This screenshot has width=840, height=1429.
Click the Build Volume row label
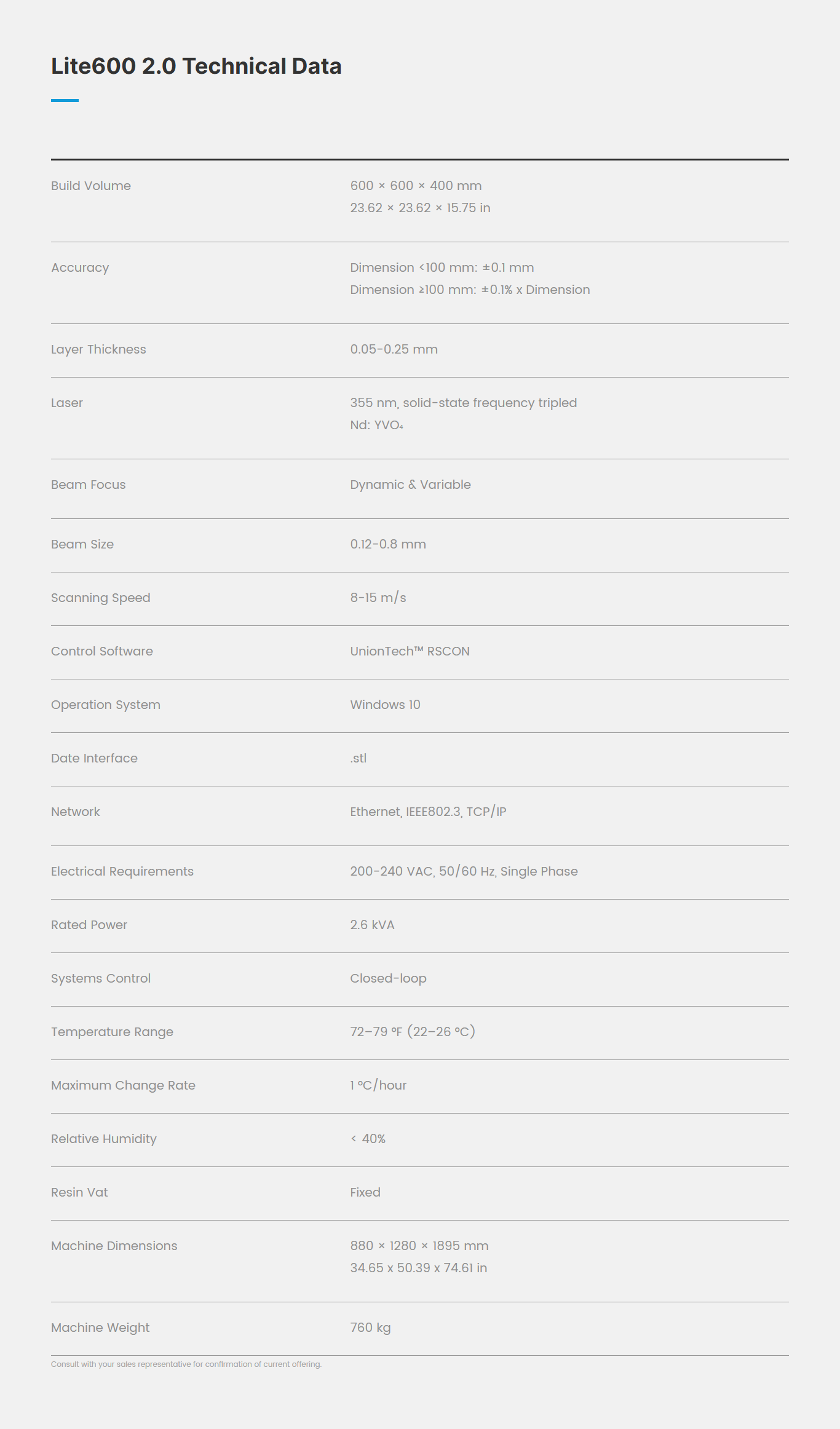91,186
